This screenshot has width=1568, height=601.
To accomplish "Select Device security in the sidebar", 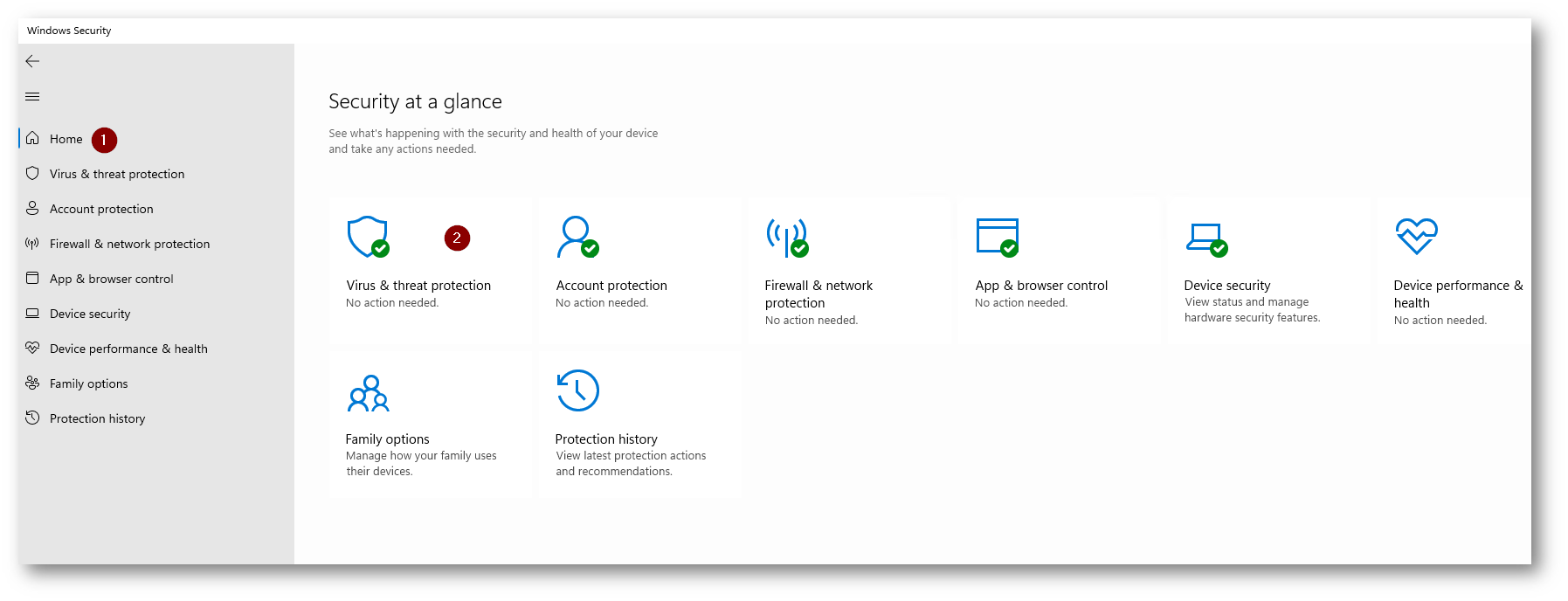I will click(90, 314).
